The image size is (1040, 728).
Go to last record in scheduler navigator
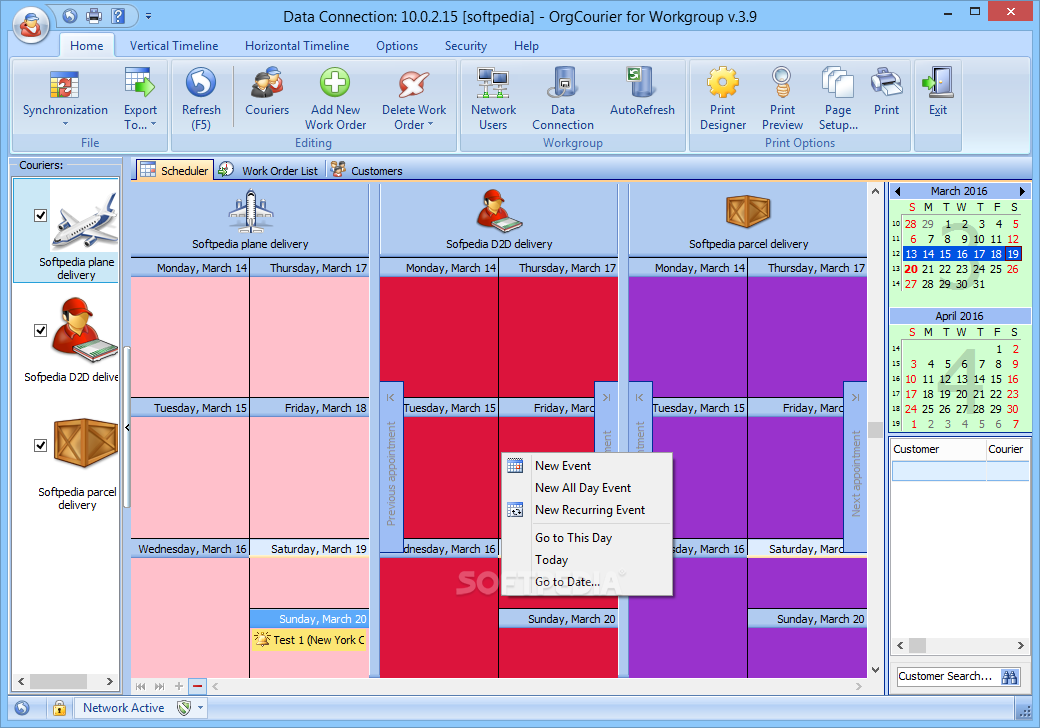(x=159, y=686)
